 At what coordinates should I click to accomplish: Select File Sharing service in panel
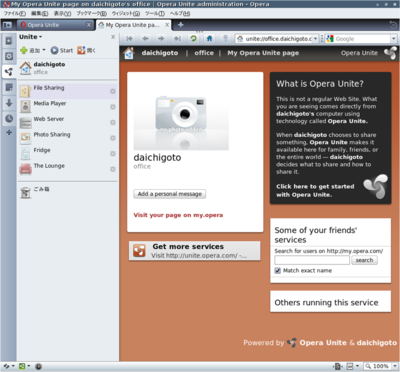(x=68, y=91)
